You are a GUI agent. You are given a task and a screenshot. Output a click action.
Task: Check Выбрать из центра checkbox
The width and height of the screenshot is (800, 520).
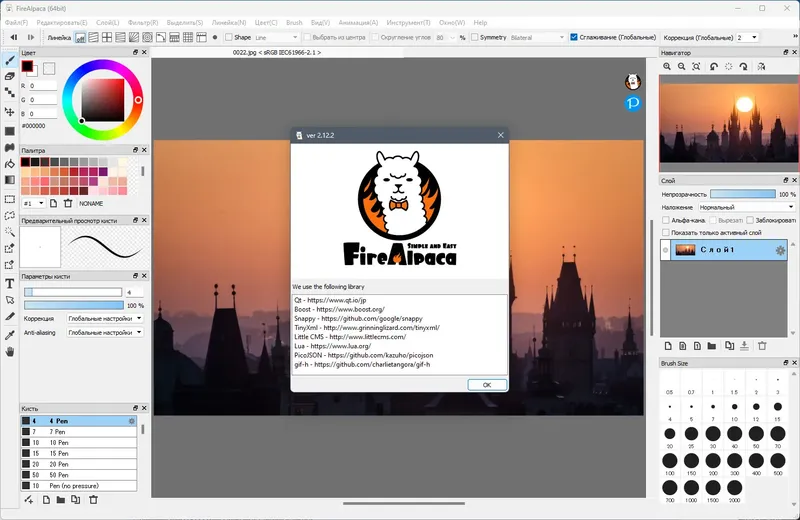pos(307,37)
